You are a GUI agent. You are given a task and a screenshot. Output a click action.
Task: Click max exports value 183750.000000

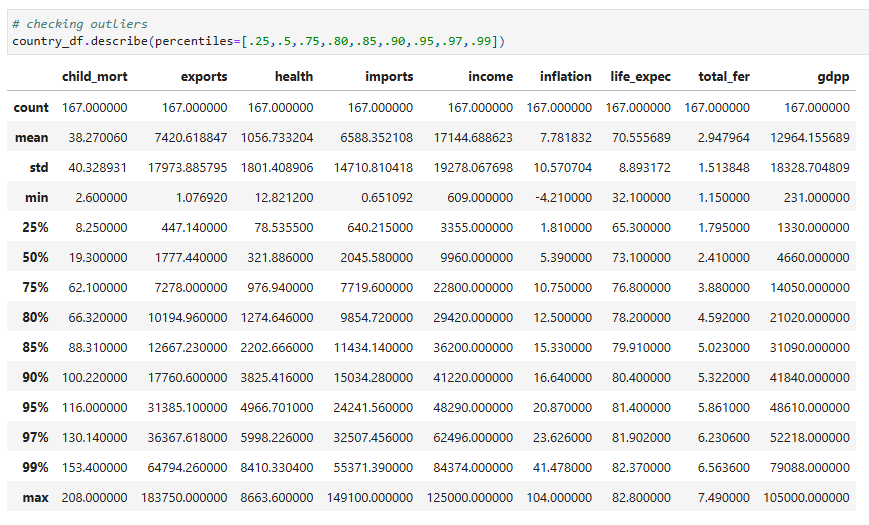184,497
